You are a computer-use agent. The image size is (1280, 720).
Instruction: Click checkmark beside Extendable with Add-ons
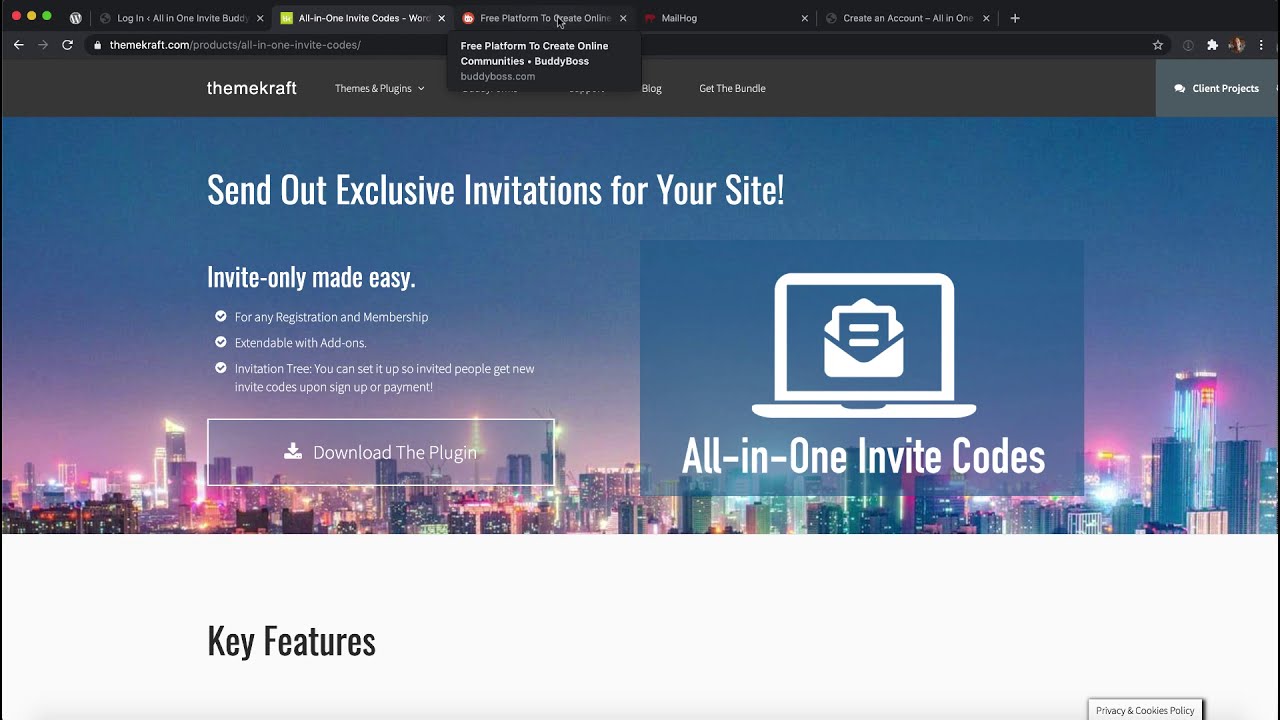click(221, 342)
